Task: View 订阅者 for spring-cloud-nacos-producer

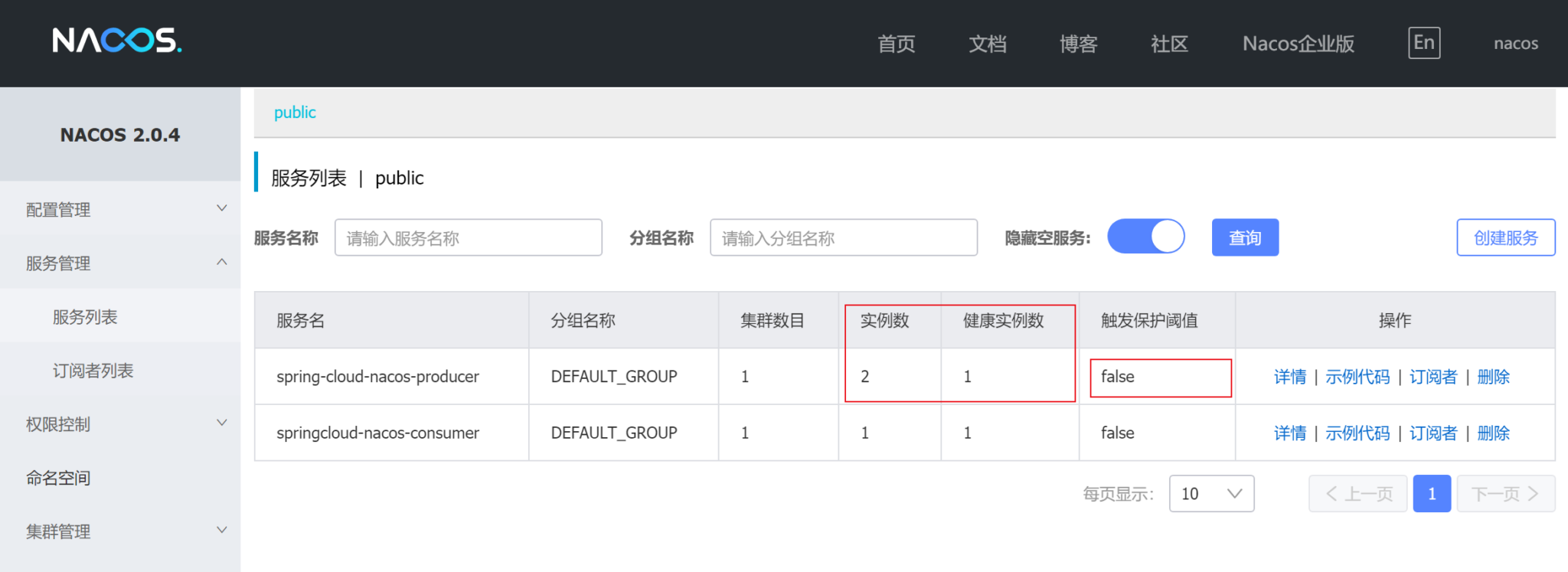Action: click(1433, 377)
